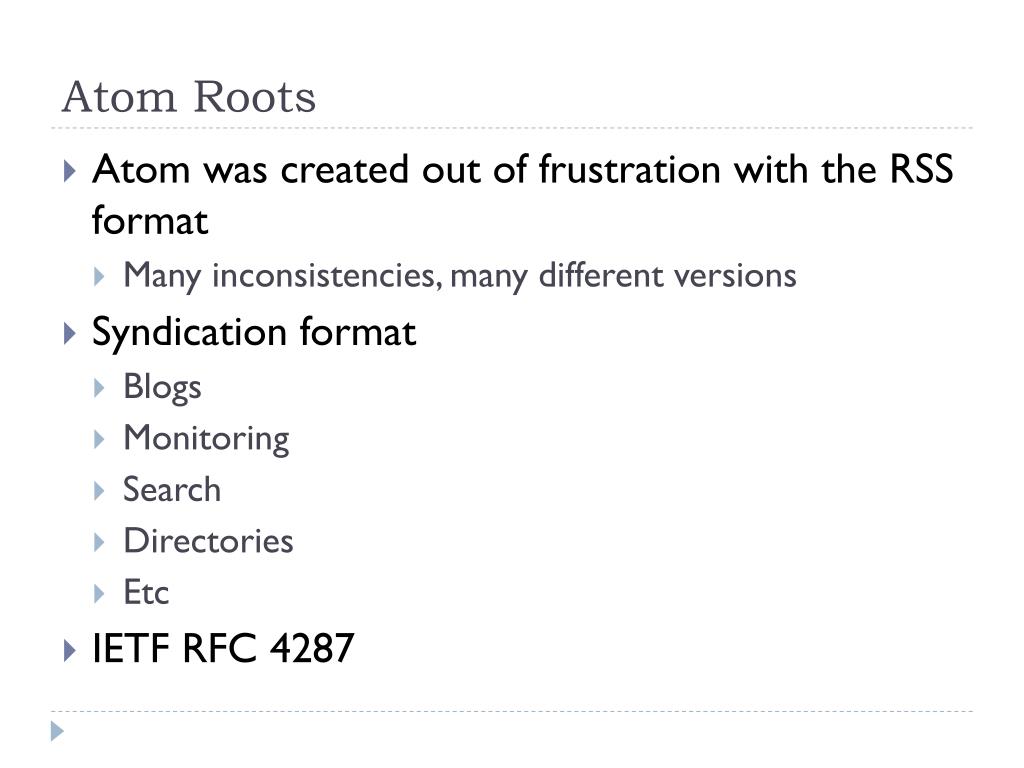Click the text Syndication format
The image size is (1024, 768).
pyautogui.click(x=254, y=333)
